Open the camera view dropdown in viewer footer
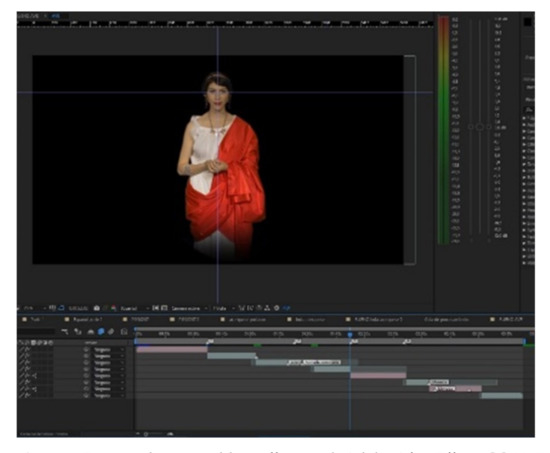 click(189, 308)
